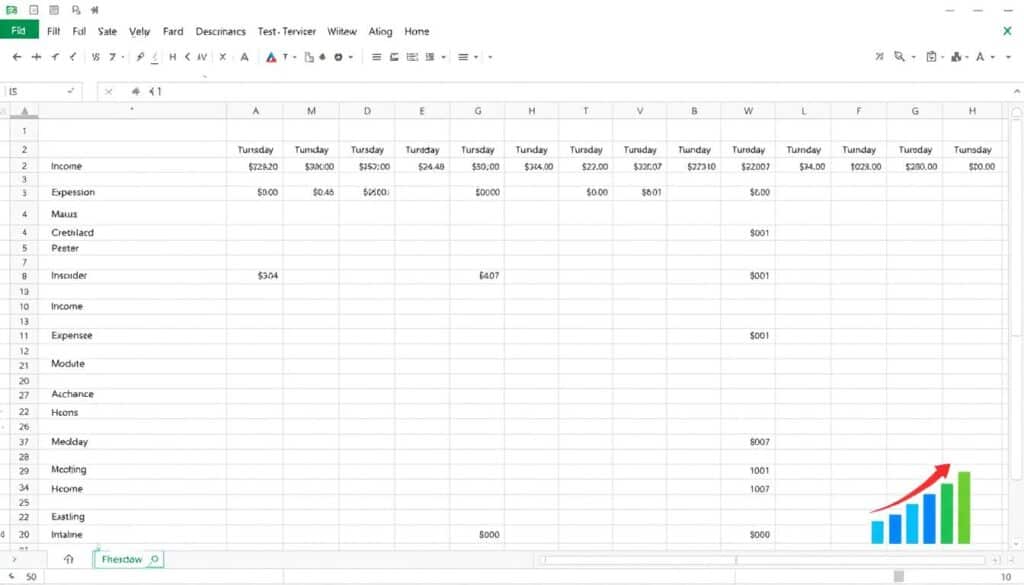The image size is (1024, 585).
Task: Open the last dropdown arrow at toolbar far right
Action: (1008, 57)
